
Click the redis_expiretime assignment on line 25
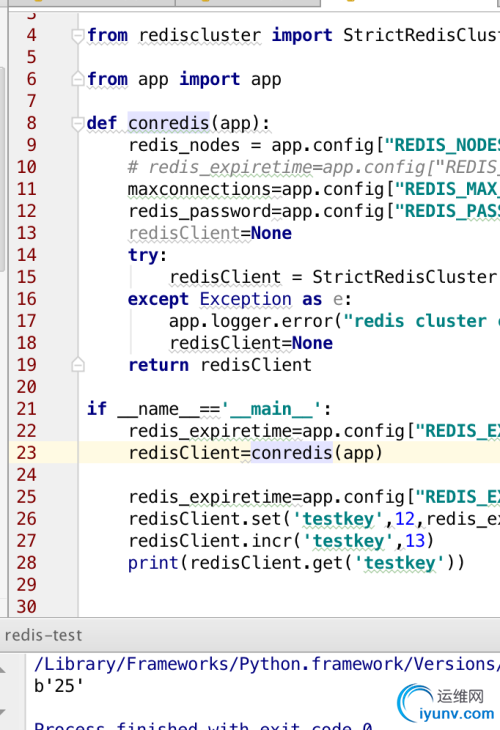pos(314,497)
